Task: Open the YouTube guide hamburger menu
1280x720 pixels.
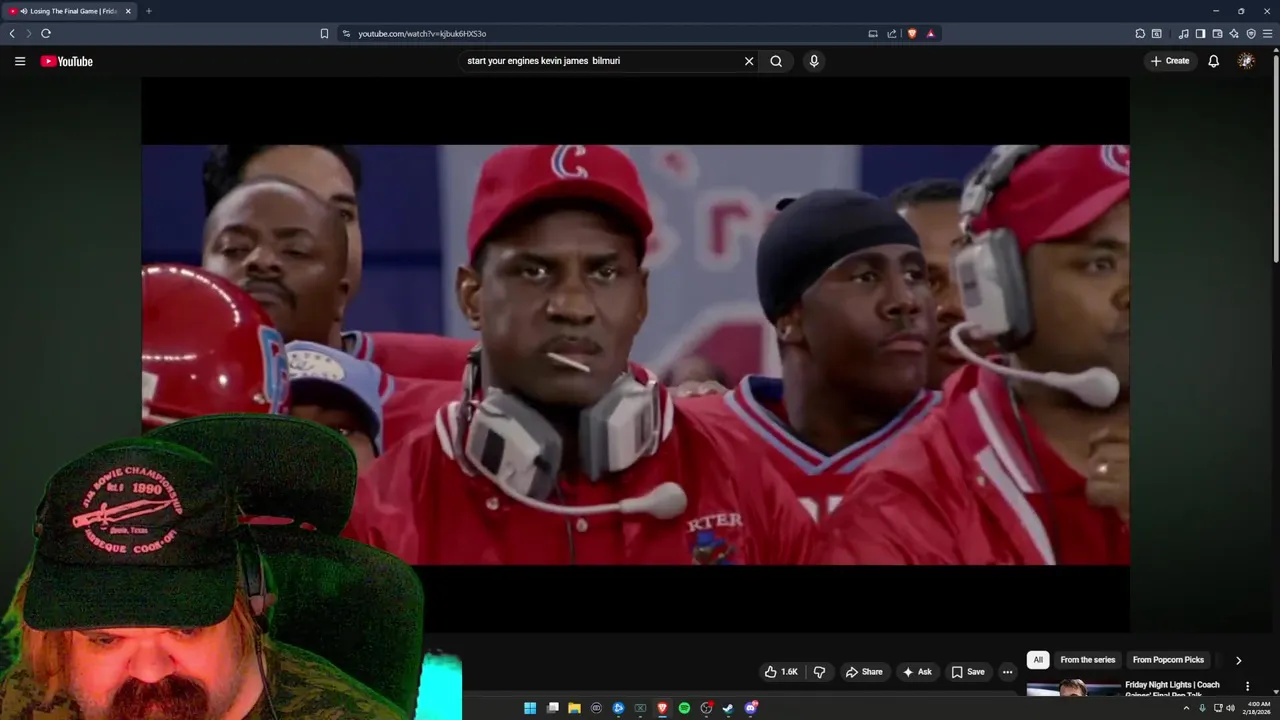Action: pos(20,61)
